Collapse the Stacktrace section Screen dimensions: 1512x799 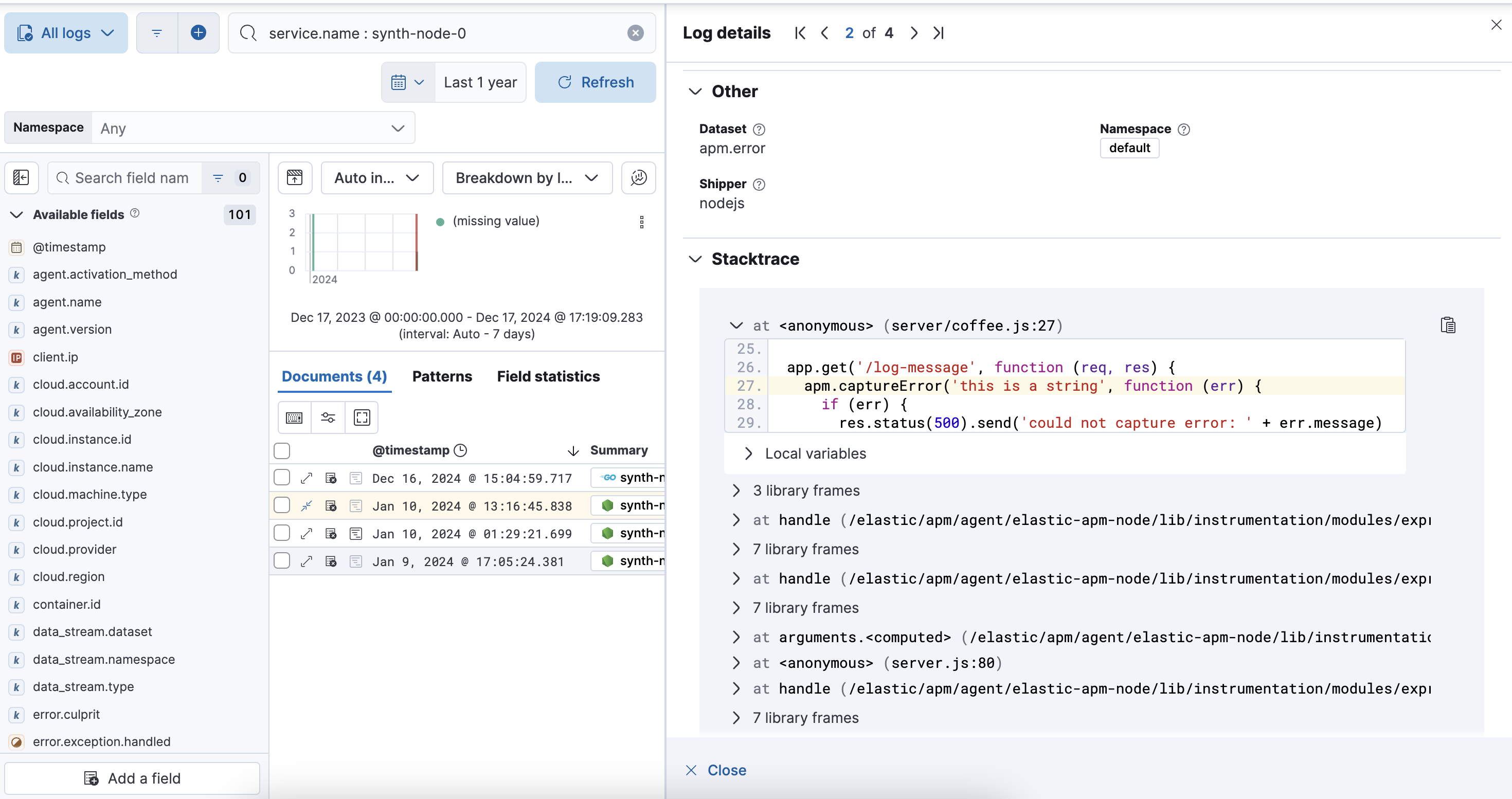(x=695, y=259)
